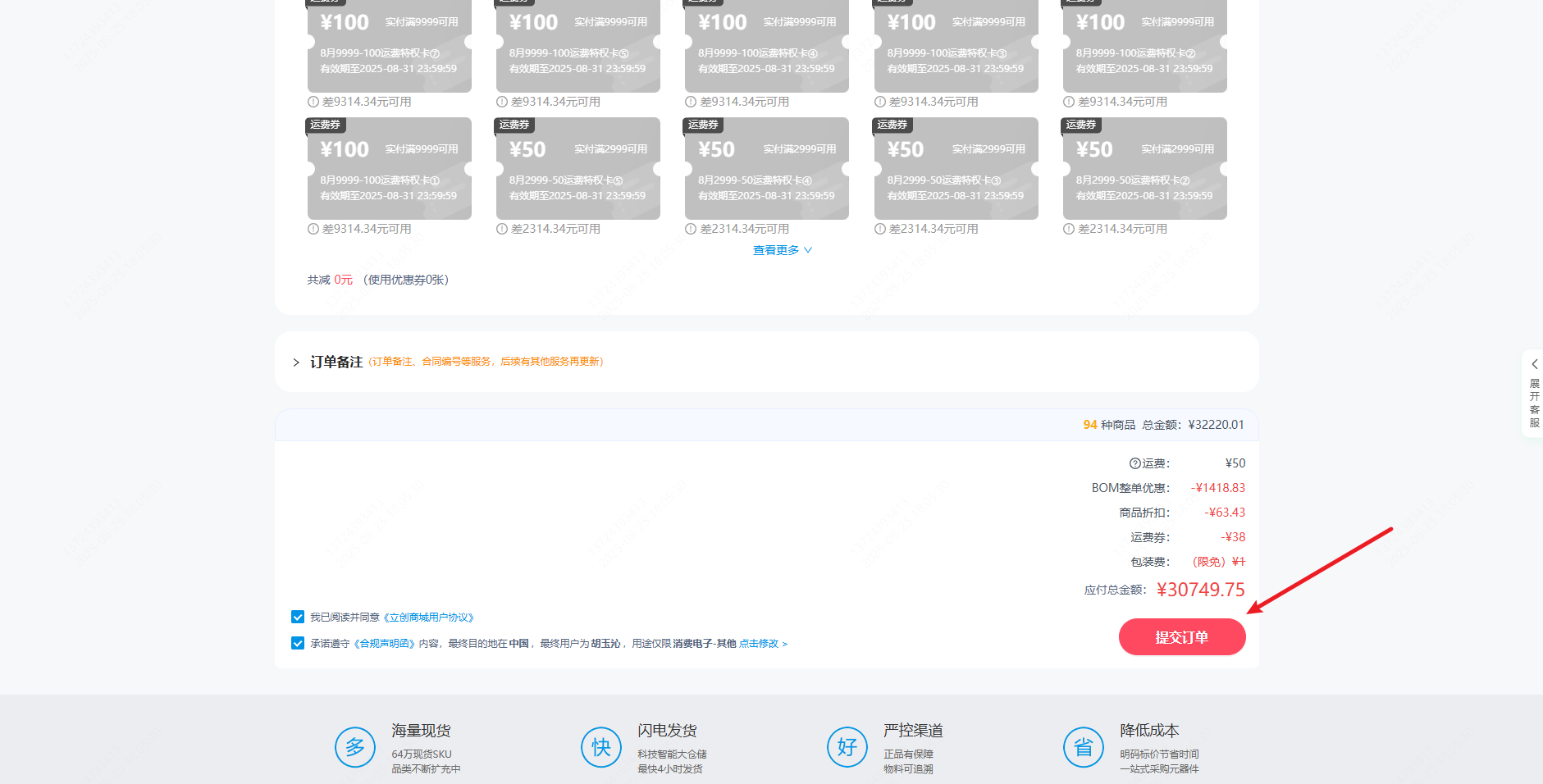1543x784 pixels.
Task: Submit the order with 提交订单
Action: (x=1181, y=637)
